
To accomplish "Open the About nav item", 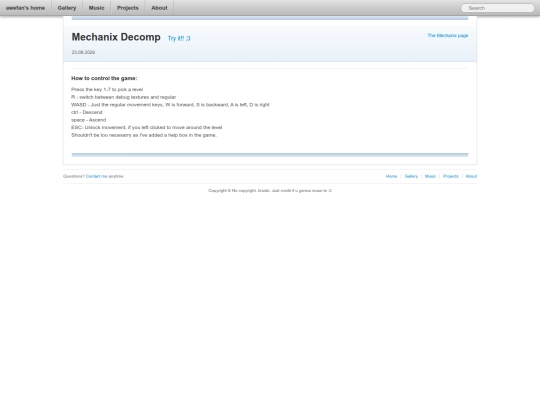I will tap(159, 8).
